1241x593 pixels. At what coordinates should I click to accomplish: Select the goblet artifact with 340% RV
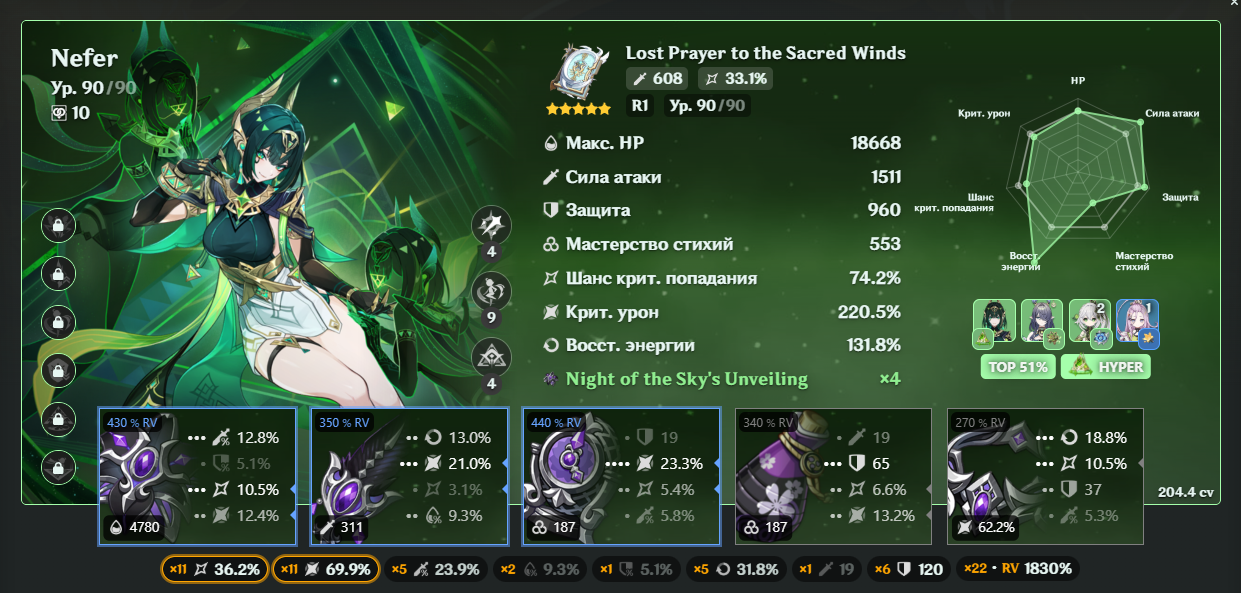pyautogui.click(x=833, y=476)
